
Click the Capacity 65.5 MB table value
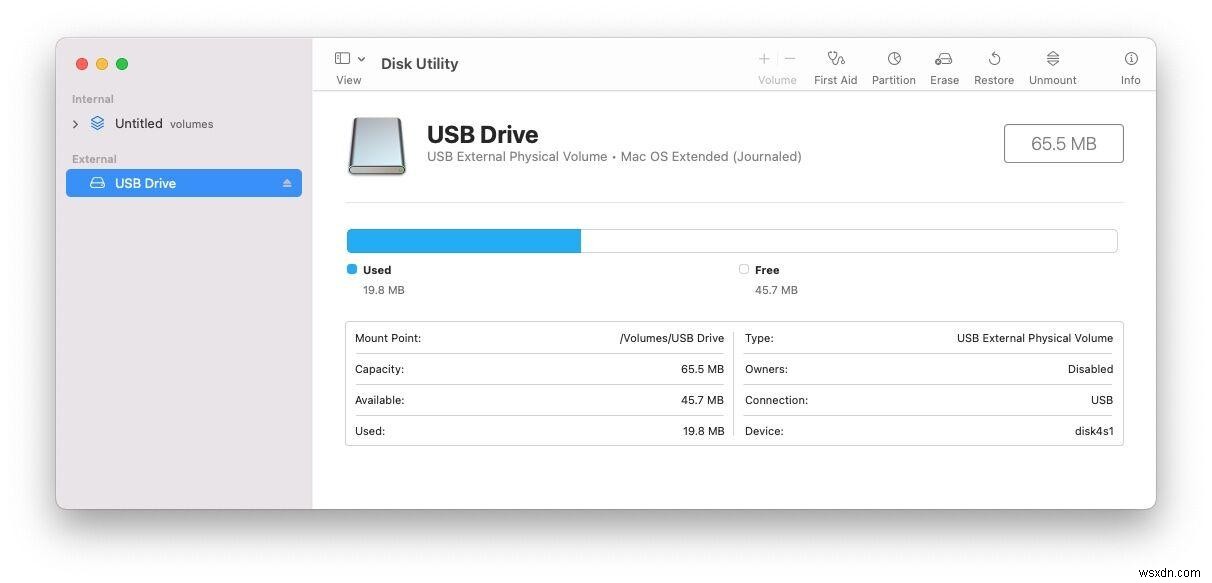702,369
